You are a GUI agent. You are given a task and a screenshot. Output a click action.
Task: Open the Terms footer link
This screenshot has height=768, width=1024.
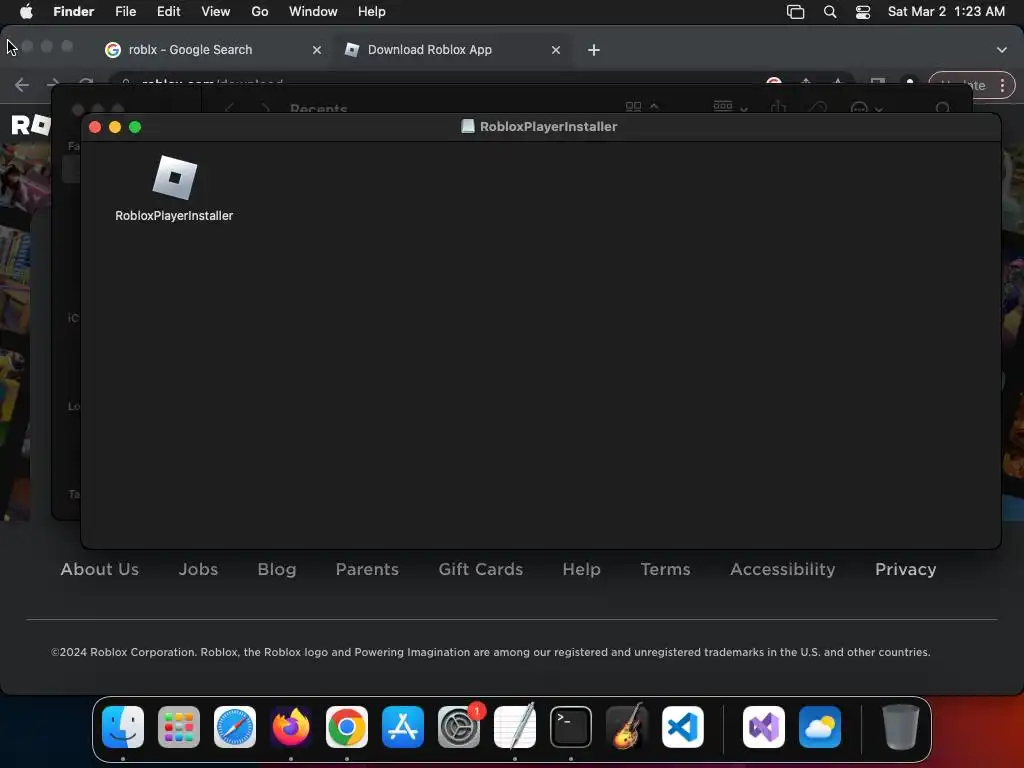[665, 569]
